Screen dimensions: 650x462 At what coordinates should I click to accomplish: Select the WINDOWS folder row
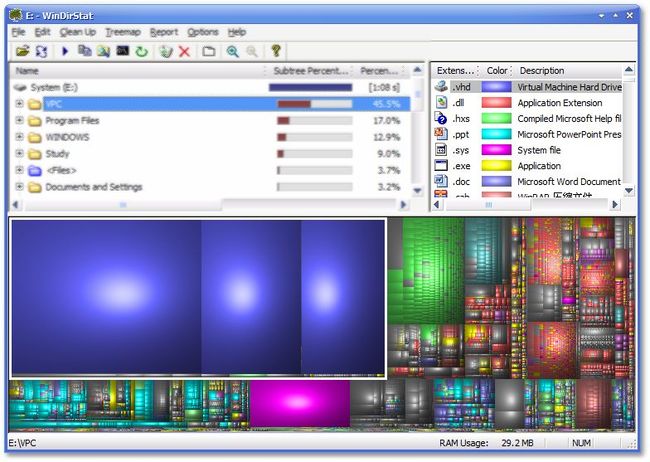point(210,137)
